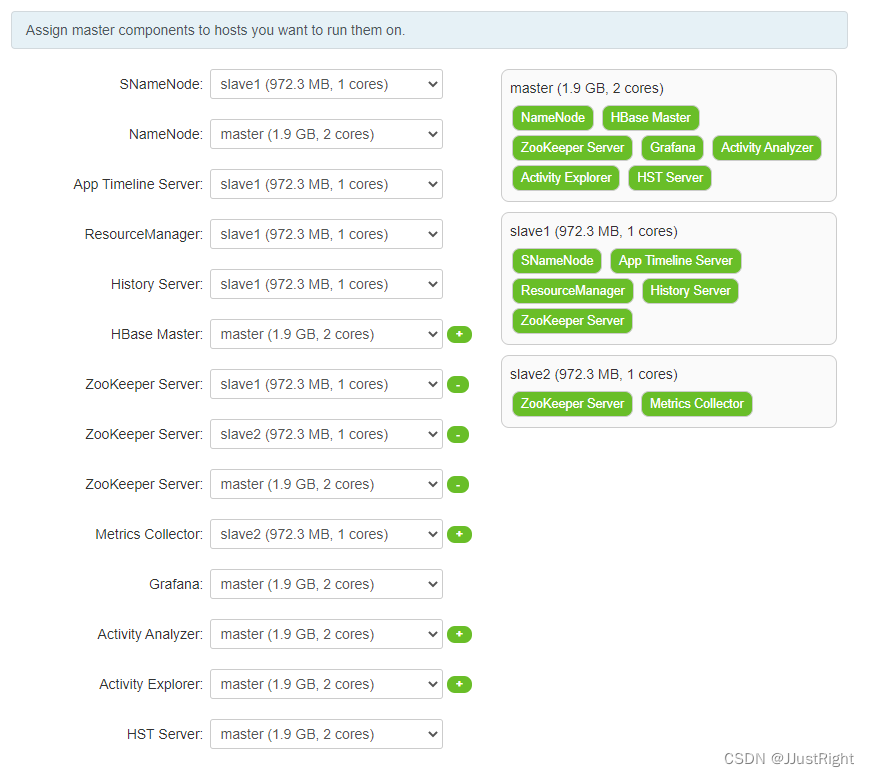869x777 pixels.
Task: Open the HST Server host dropdown
Action: (x=326, y=734)
